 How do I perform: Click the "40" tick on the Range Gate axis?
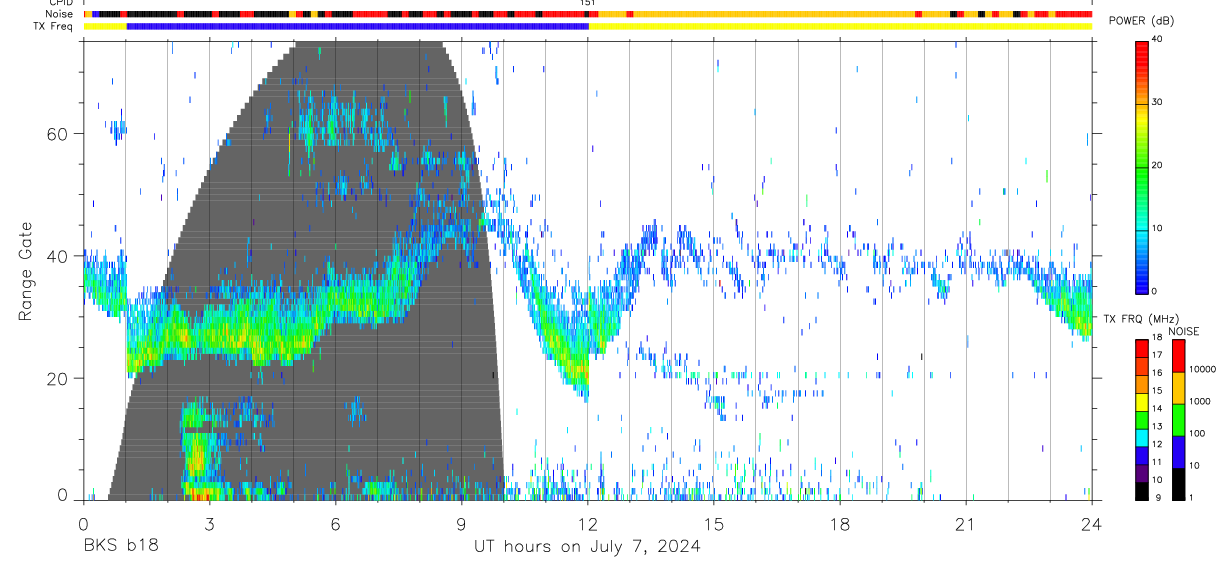(x=59, y=256)
